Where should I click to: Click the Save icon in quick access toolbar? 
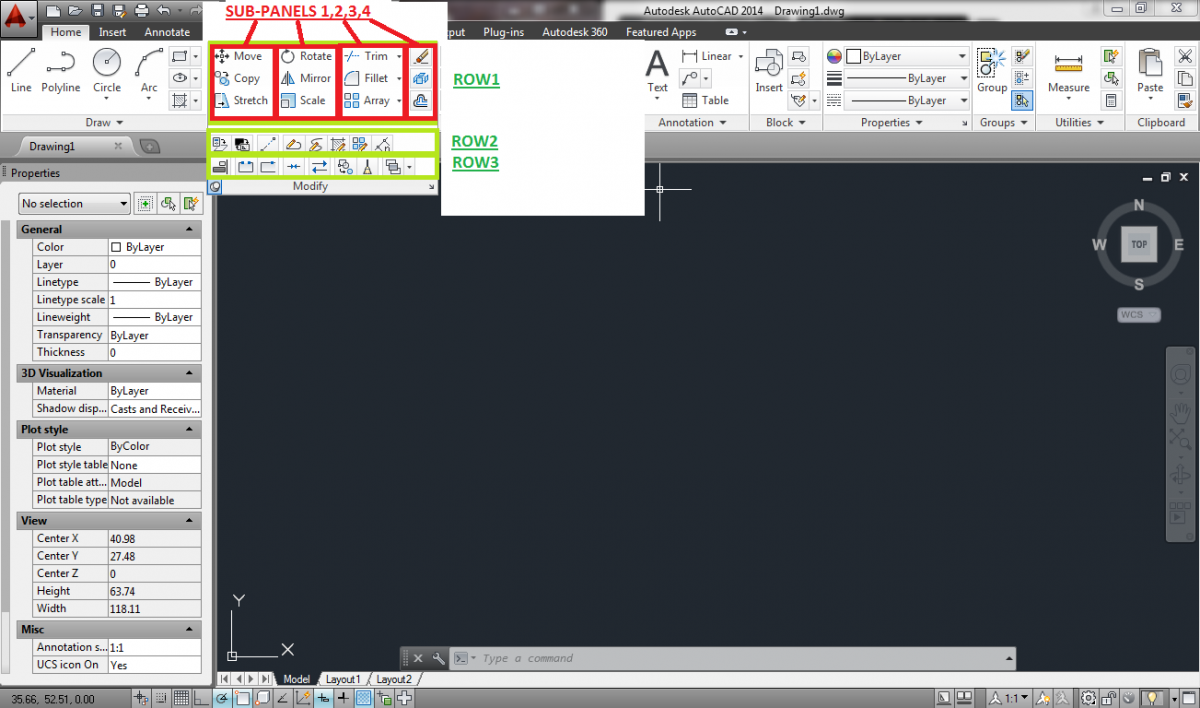coord(97,11)
